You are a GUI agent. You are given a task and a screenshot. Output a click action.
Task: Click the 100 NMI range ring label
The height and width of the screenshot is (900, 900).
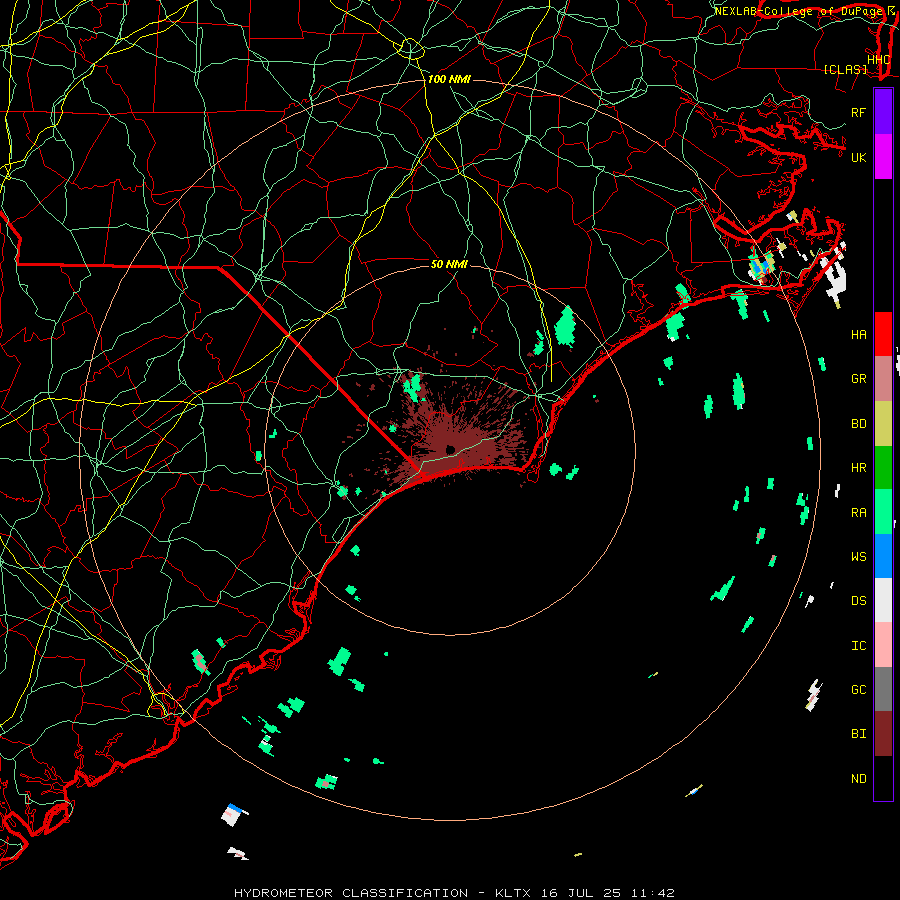coord(449,79)
